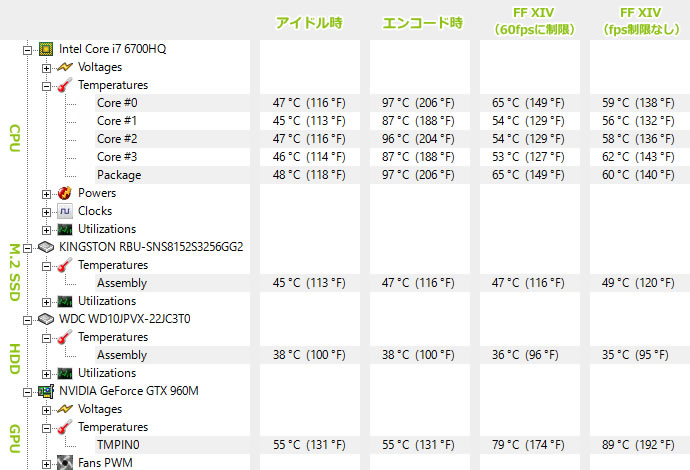Click the Powers flame icon
Image resolution: width=690 pixels, height=470 pixels.
(x=65, y=193)
